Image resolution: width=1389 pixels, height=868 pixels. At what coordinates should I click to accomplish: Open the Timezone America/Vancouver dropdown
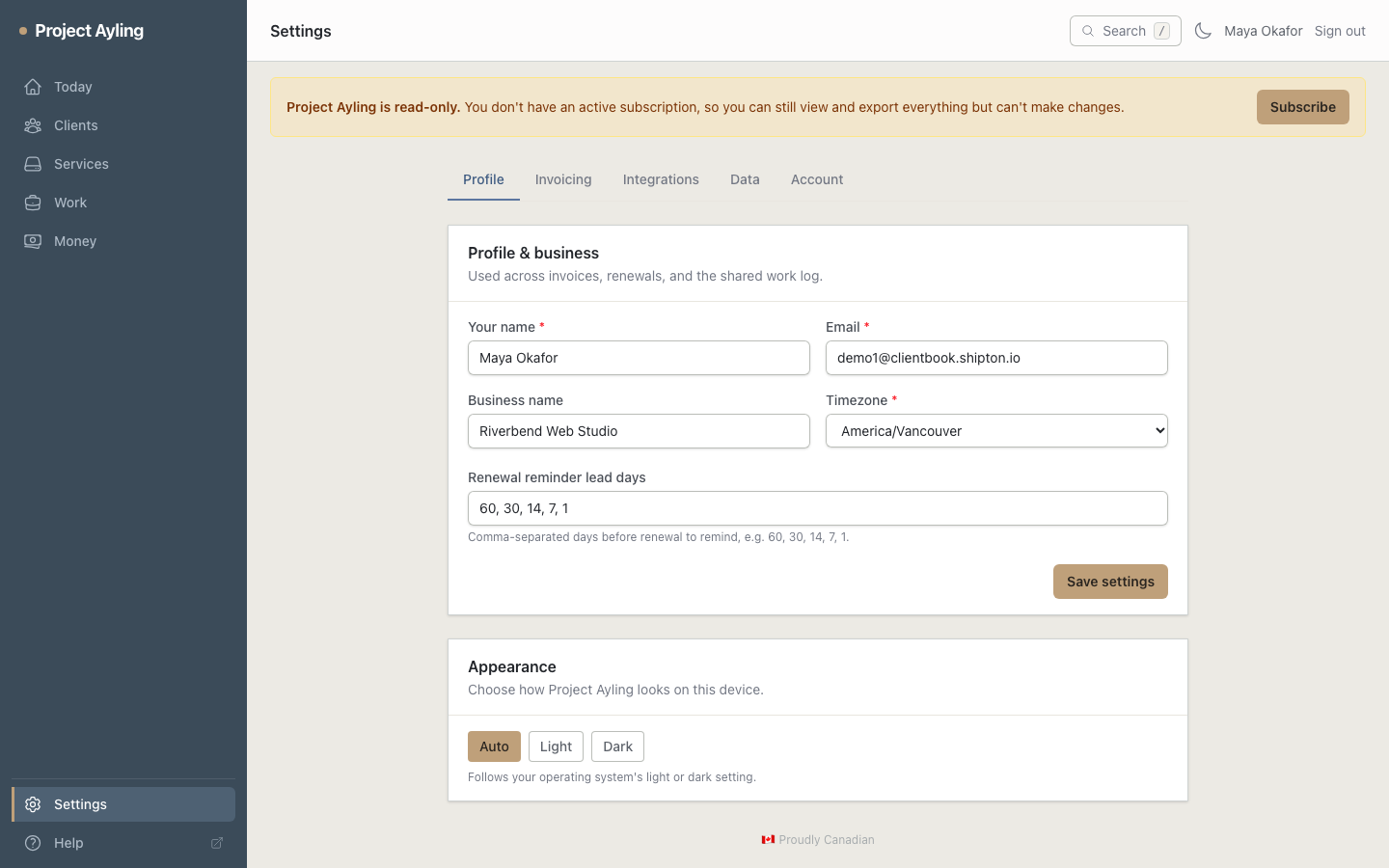[996, 431]
